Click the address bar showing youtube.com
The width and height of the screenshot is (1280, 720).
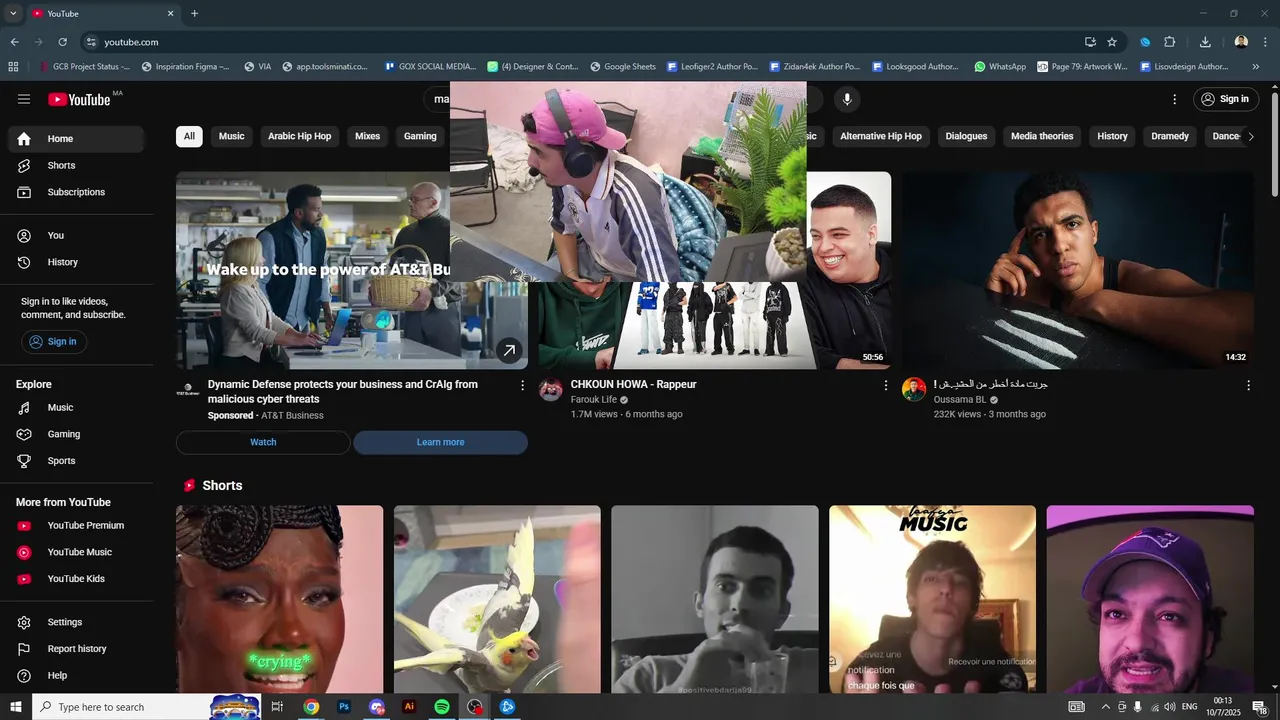pyautogui.click(x=580, y=42)
